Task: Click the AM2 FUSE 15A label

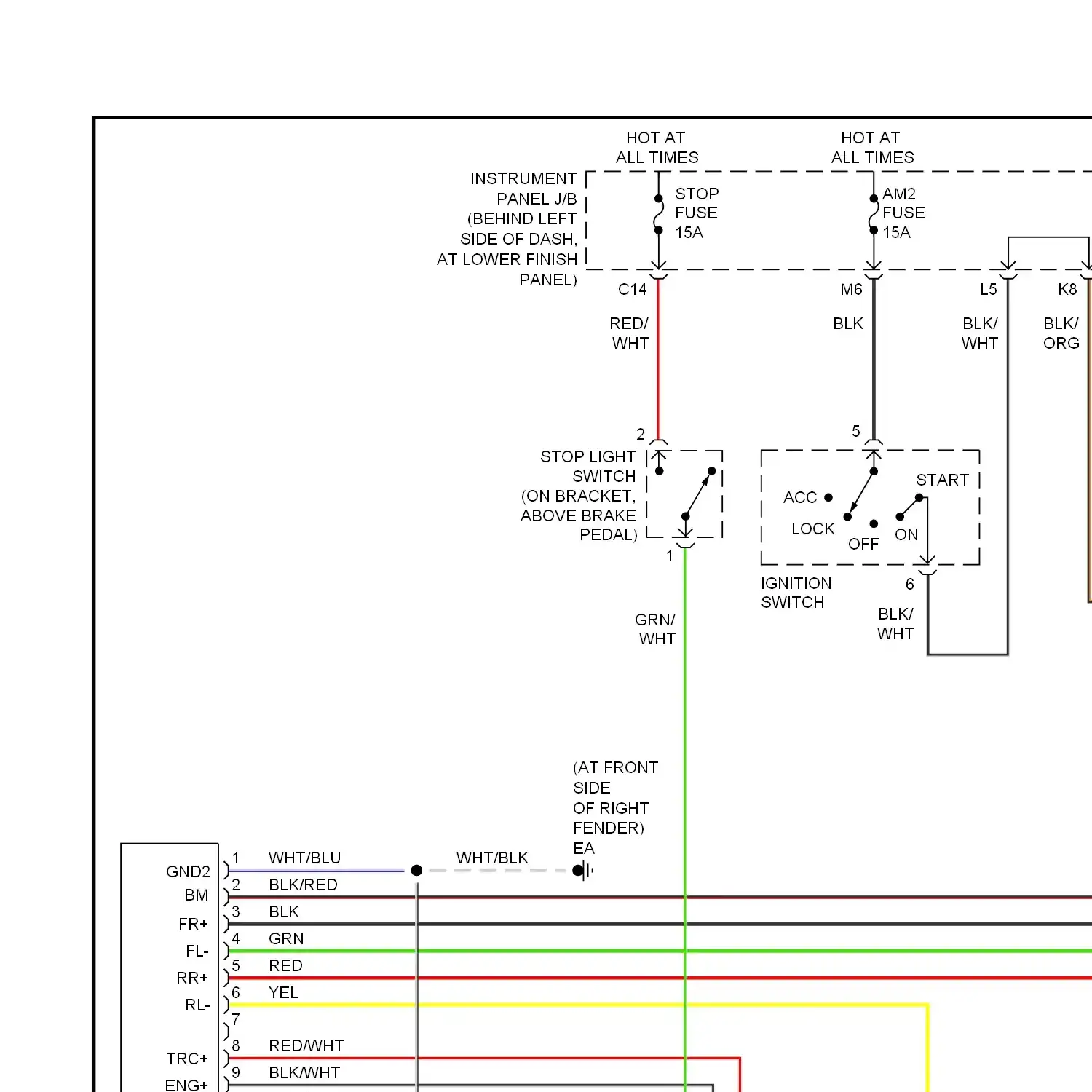Action: pyautogui.click(x=903, y=213)
